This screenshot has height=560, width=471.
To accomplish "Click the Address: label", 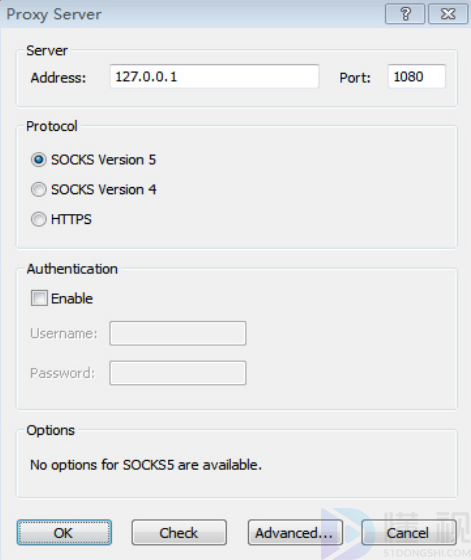I will (x=58, y=78).
